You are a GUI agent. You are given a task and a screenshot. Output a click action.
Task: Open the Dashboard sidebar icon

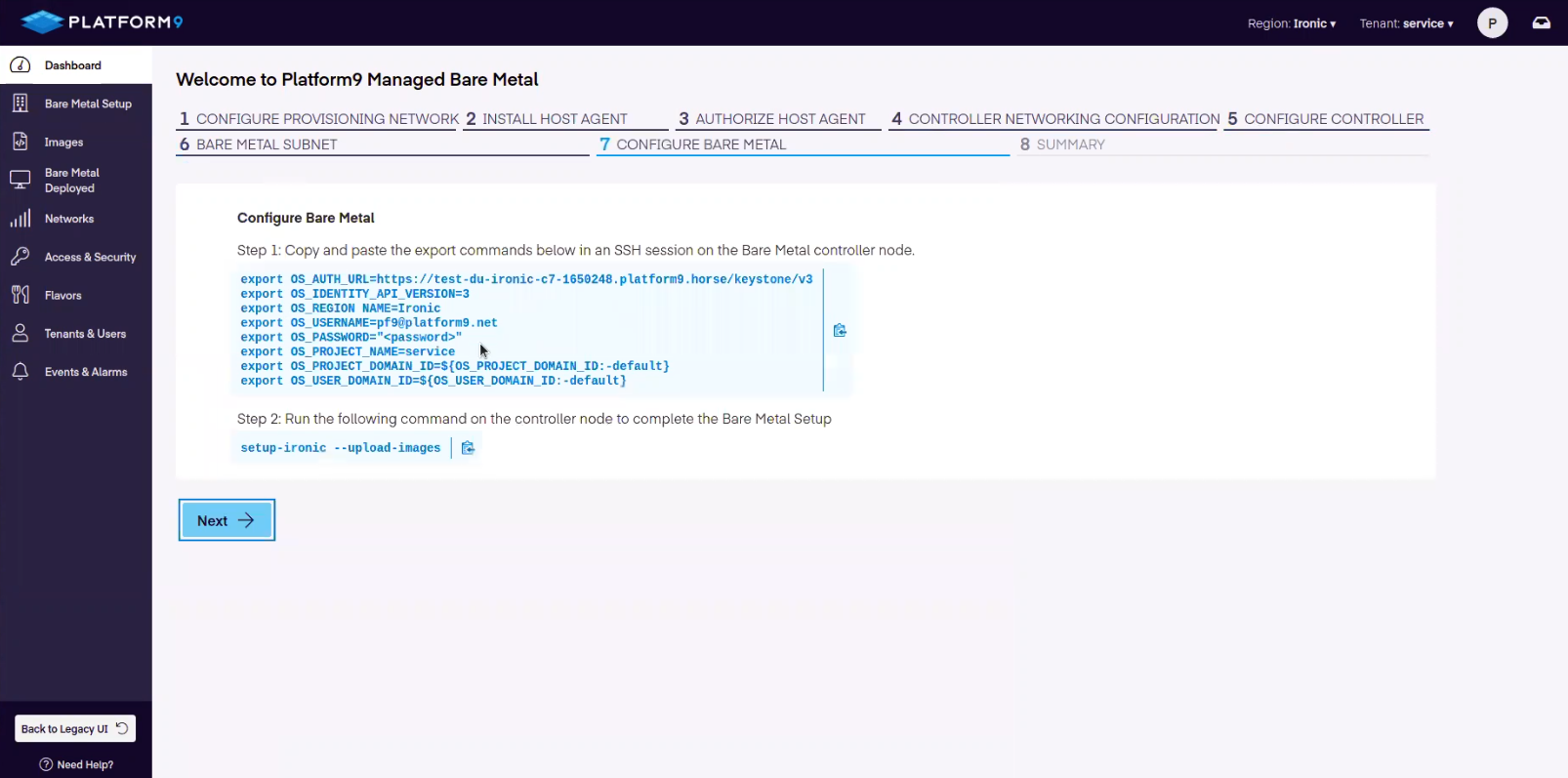tap(20, 65)
